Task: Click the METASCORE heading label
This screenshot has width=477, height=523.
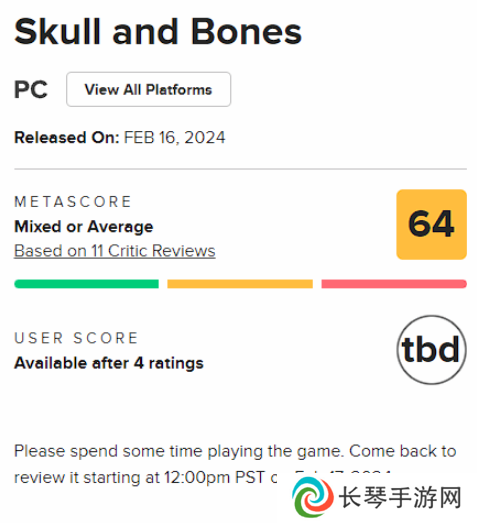Action: (x=73, y=202)
